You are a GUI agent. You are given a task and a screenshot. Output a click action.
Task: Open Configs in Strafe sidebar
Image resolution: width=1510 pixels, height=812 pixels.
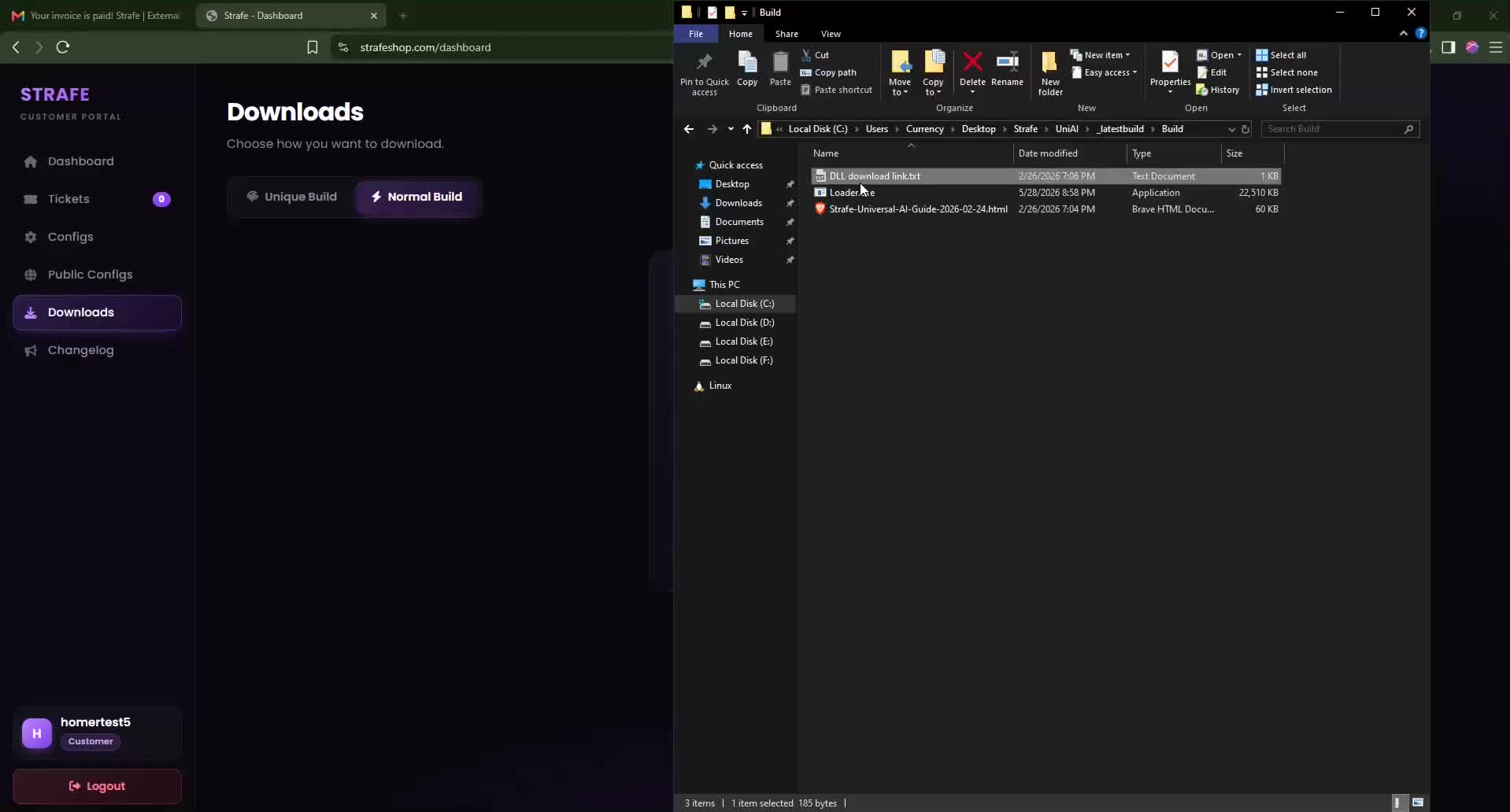pos(97,237)
